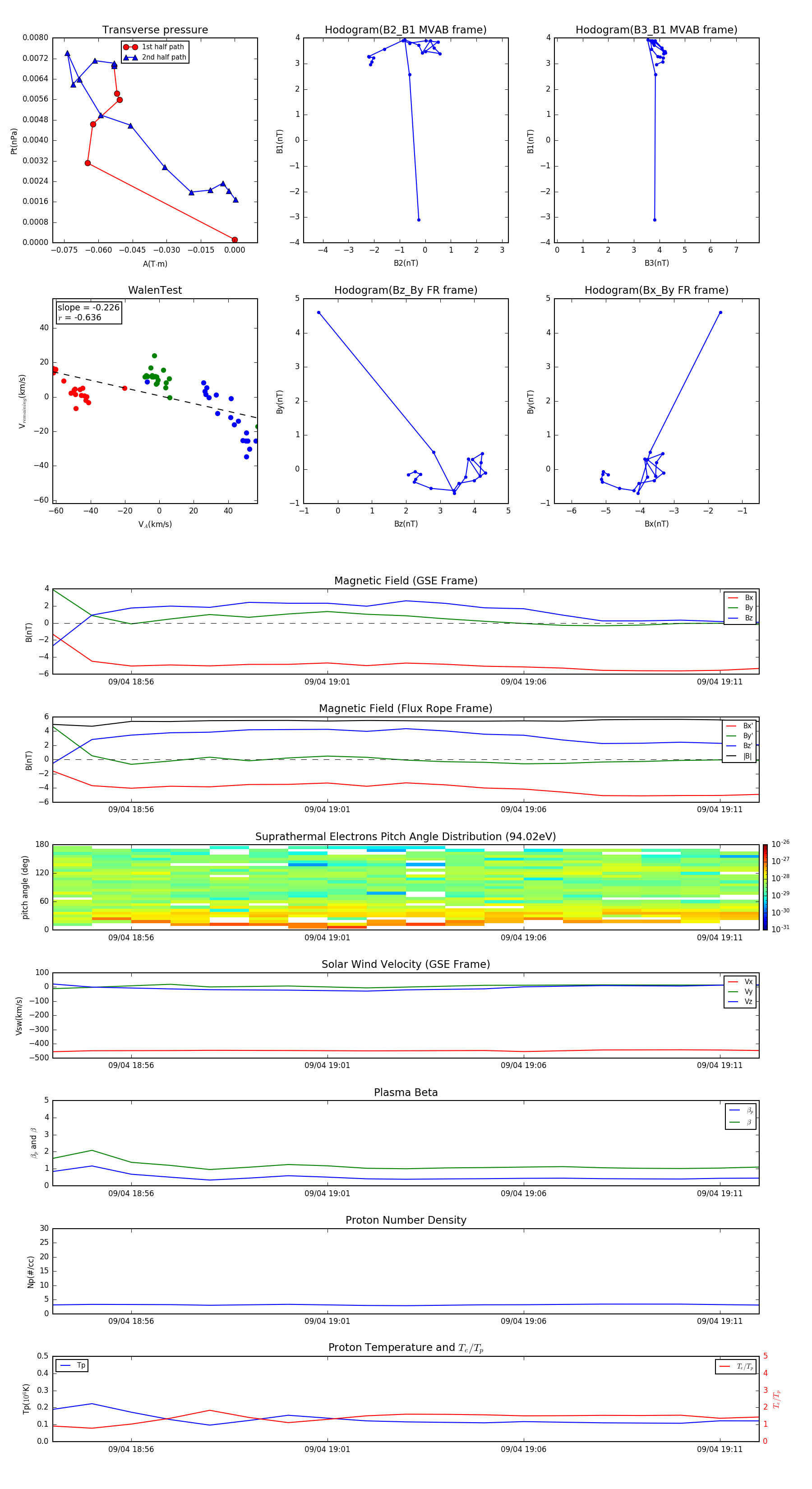This screenshot has height=1489, width=812.
Task: Click the "r = -0.636" annotation
Action: click(x=80, y=317)
